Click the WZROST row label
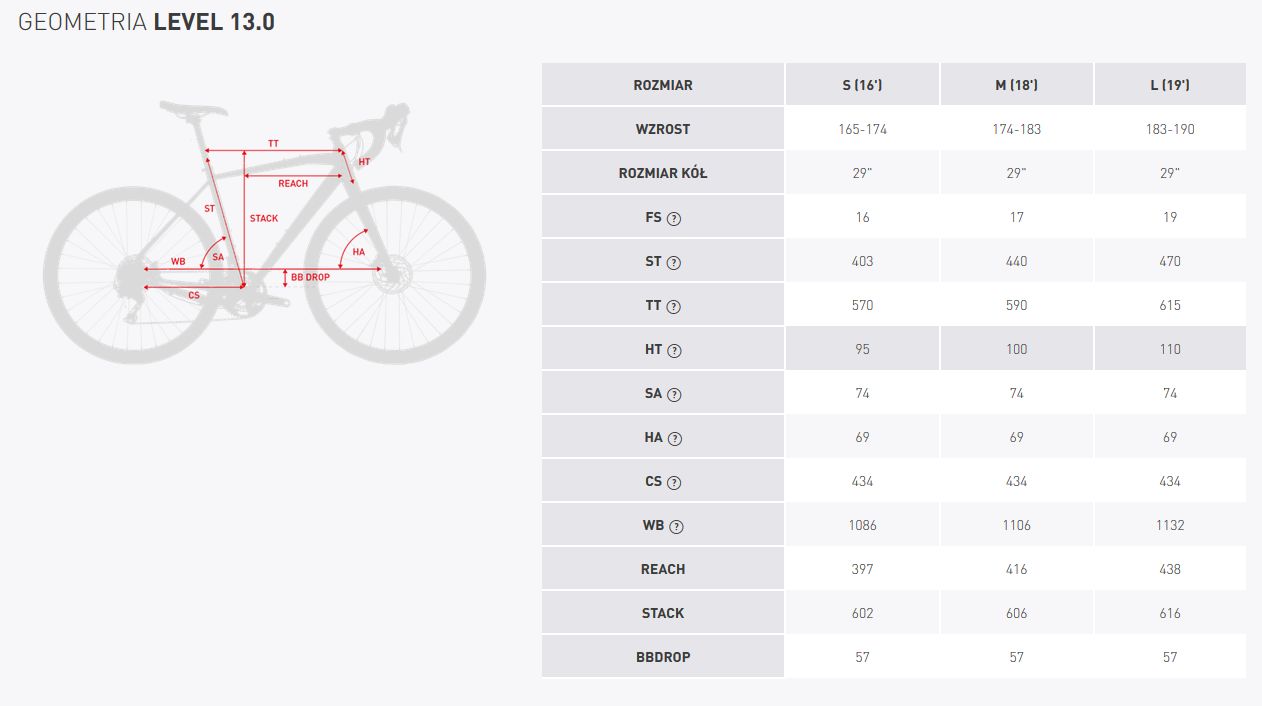The image size is (1262, 706). click(x=663, y=129)
